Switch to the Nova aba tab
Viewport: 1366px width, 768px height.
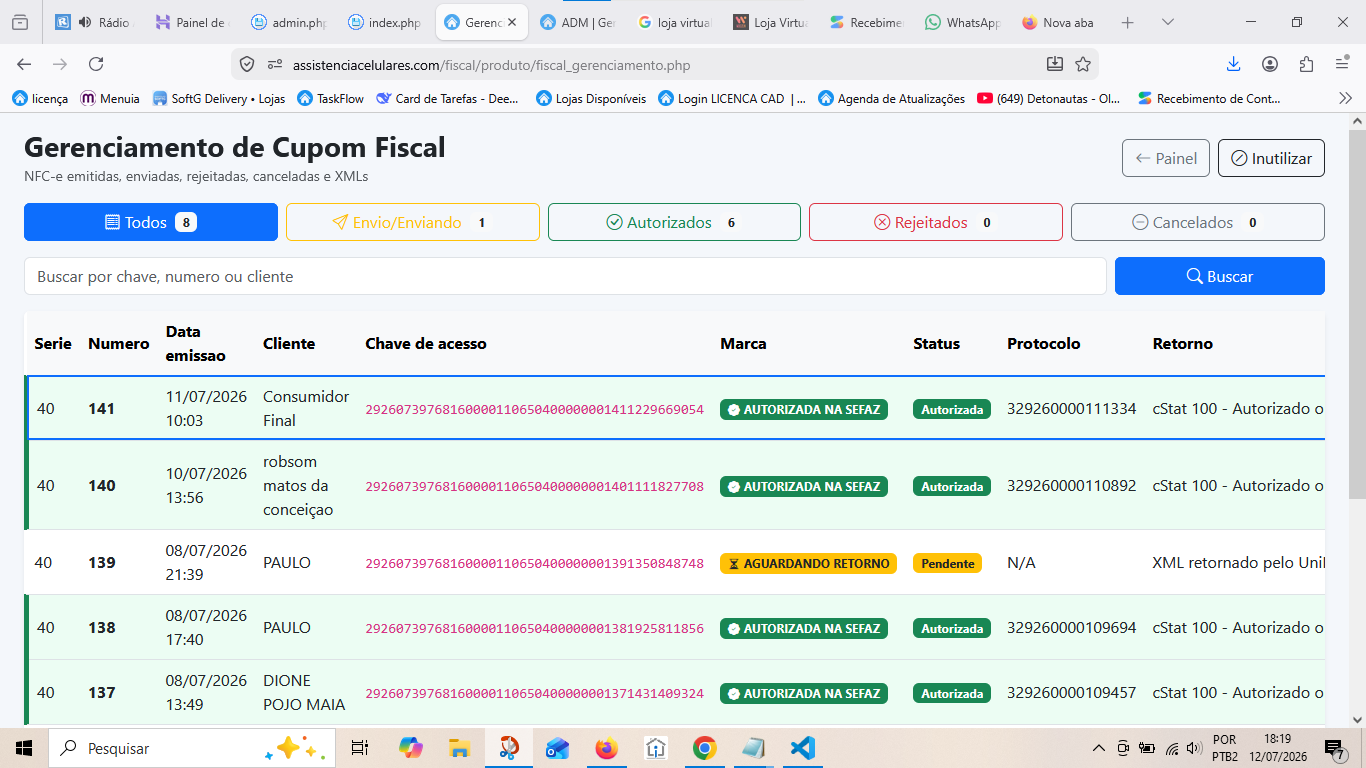(x=1060, y=22)
